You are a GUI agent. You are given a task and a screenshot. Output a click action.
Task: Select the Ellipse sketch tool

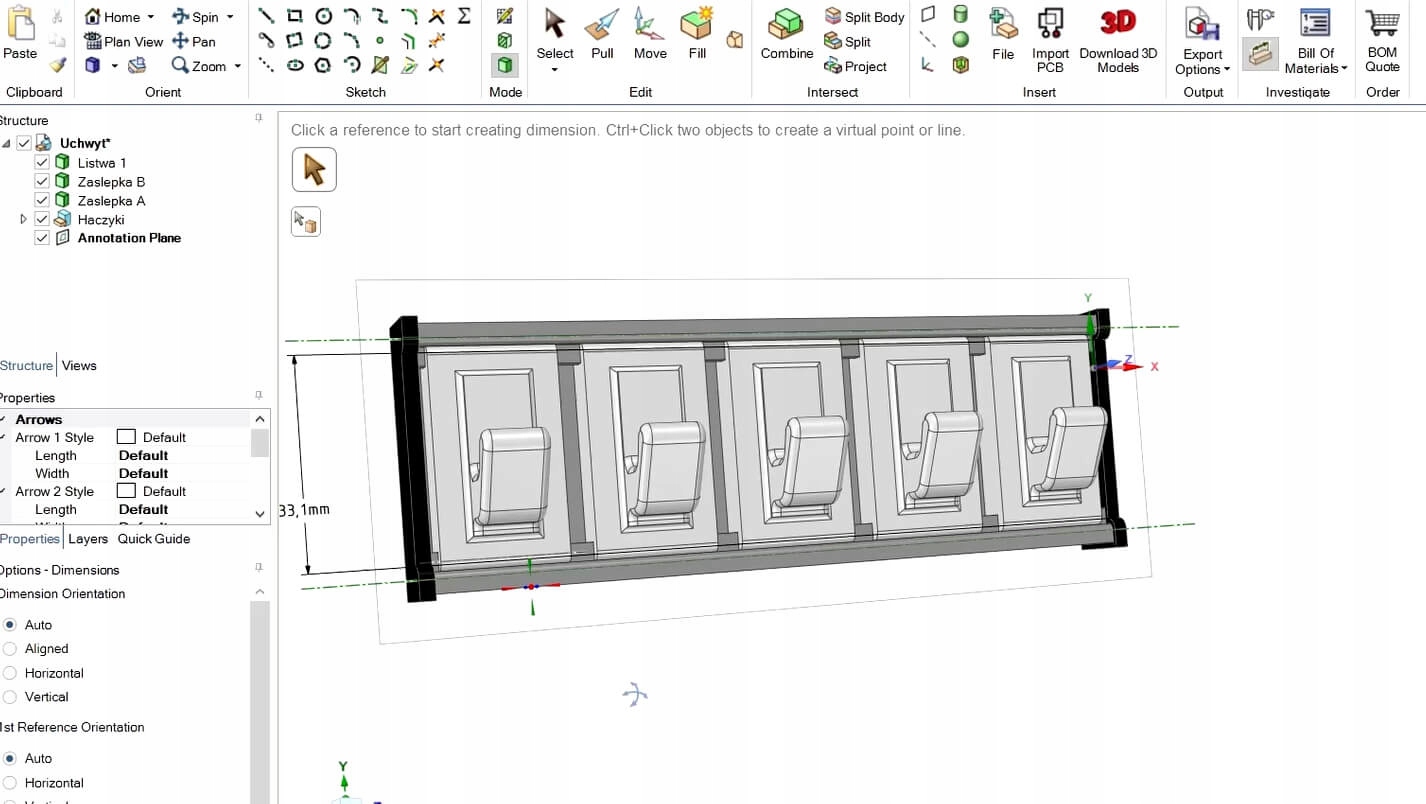(x=295, y=65)
